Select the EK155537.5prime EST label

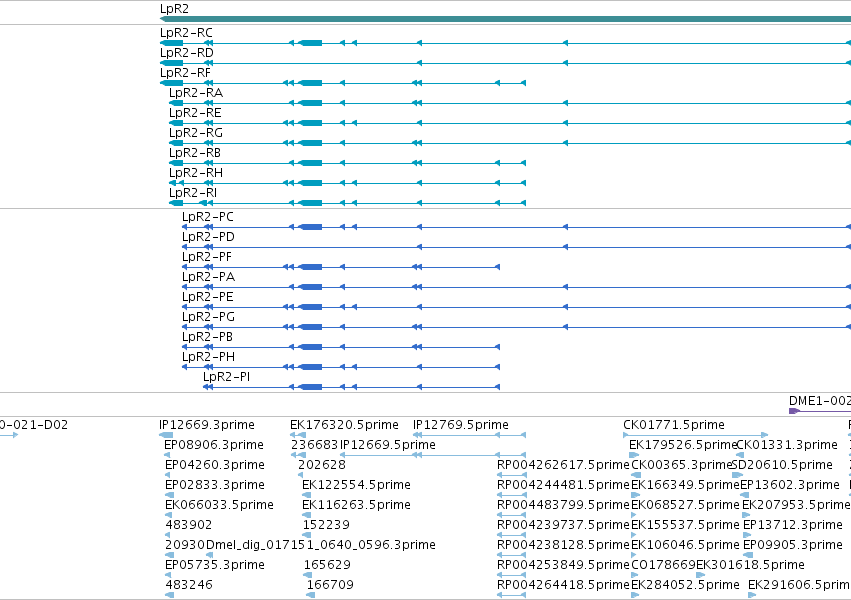(685, 526)
